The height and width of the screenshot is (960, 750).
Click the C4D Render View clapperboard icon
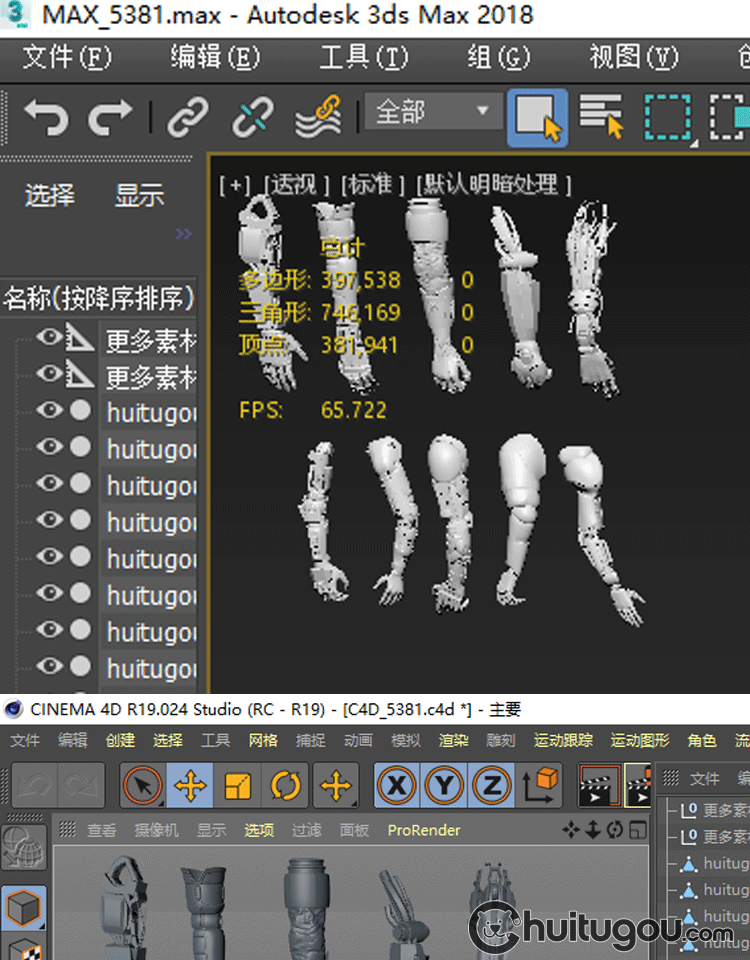(x=599, y=785)
